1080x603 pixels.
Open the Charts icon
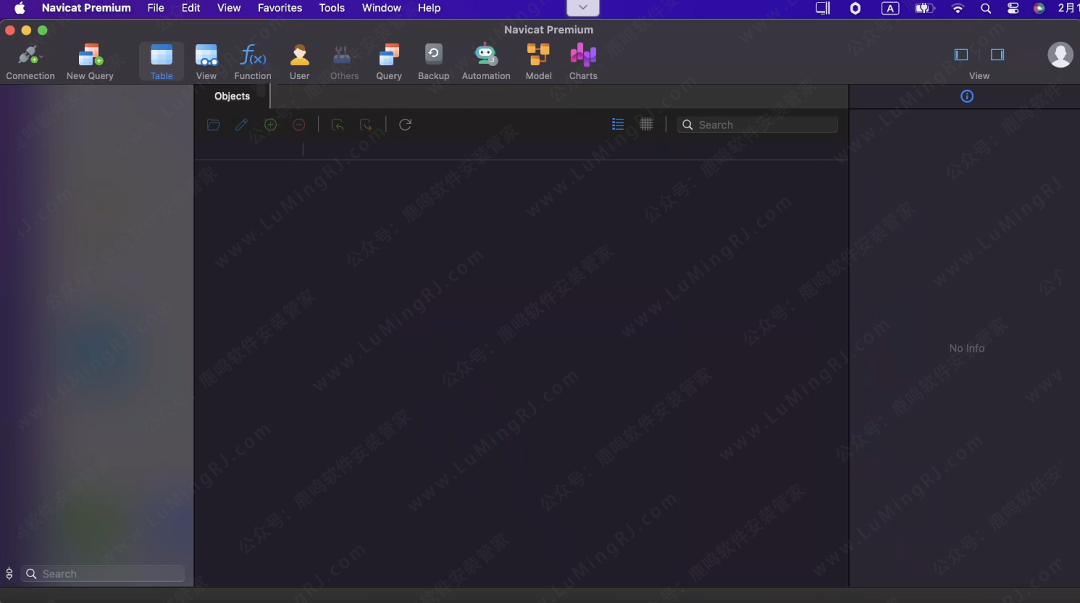click(x=583, y=61)
